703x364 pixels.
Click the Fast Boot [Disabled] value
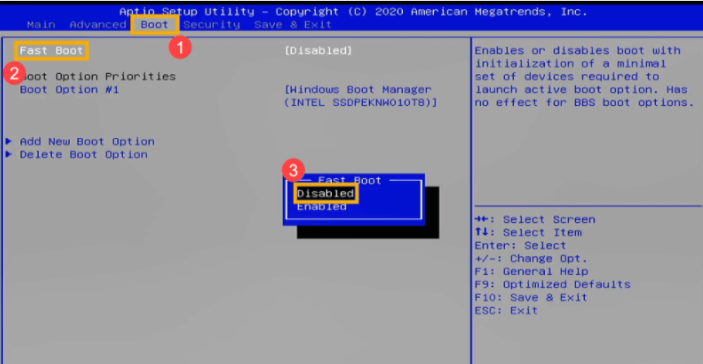pos(318,51)
